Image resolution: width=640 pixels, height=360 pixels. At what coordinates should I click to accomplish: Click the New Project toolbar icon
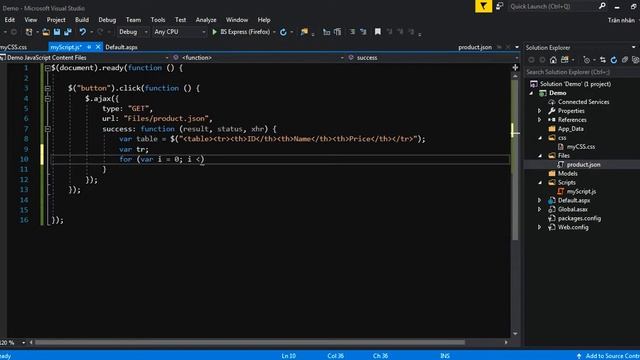[29, 32]
